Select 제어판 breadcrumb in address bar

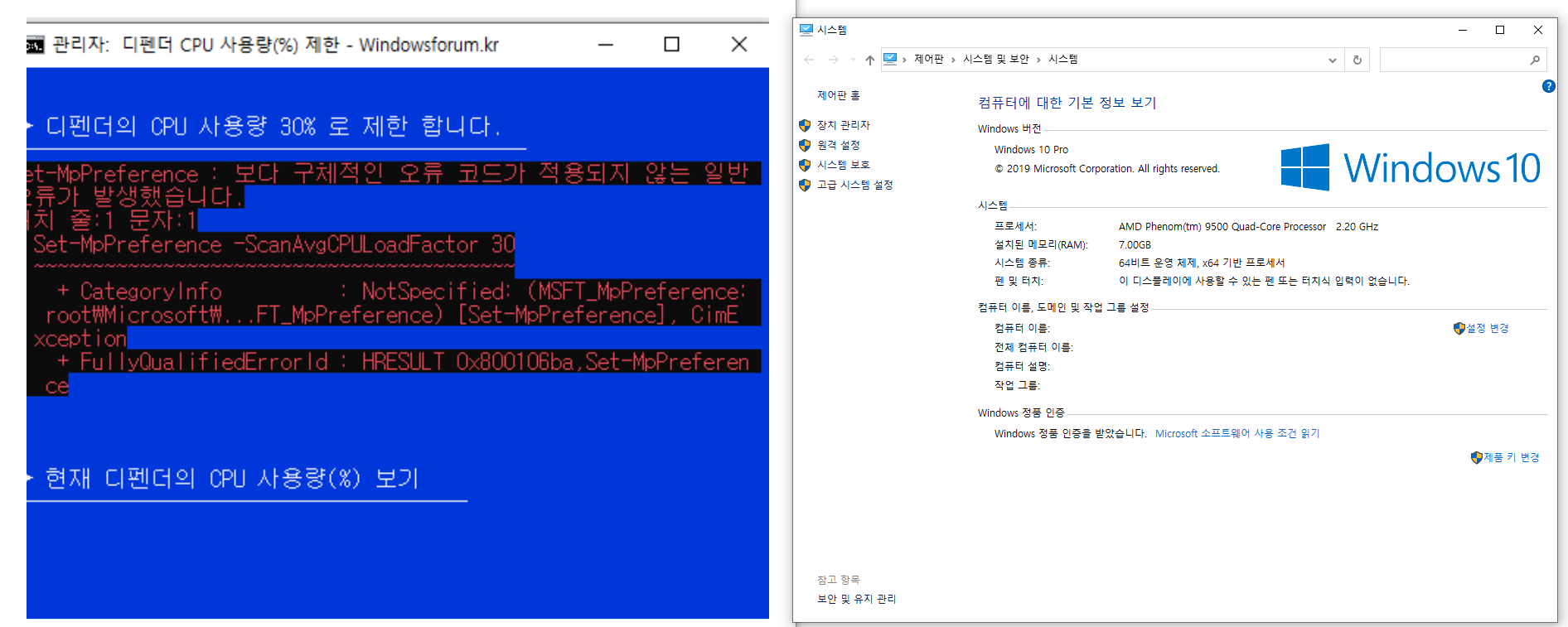tap(929, 59)
